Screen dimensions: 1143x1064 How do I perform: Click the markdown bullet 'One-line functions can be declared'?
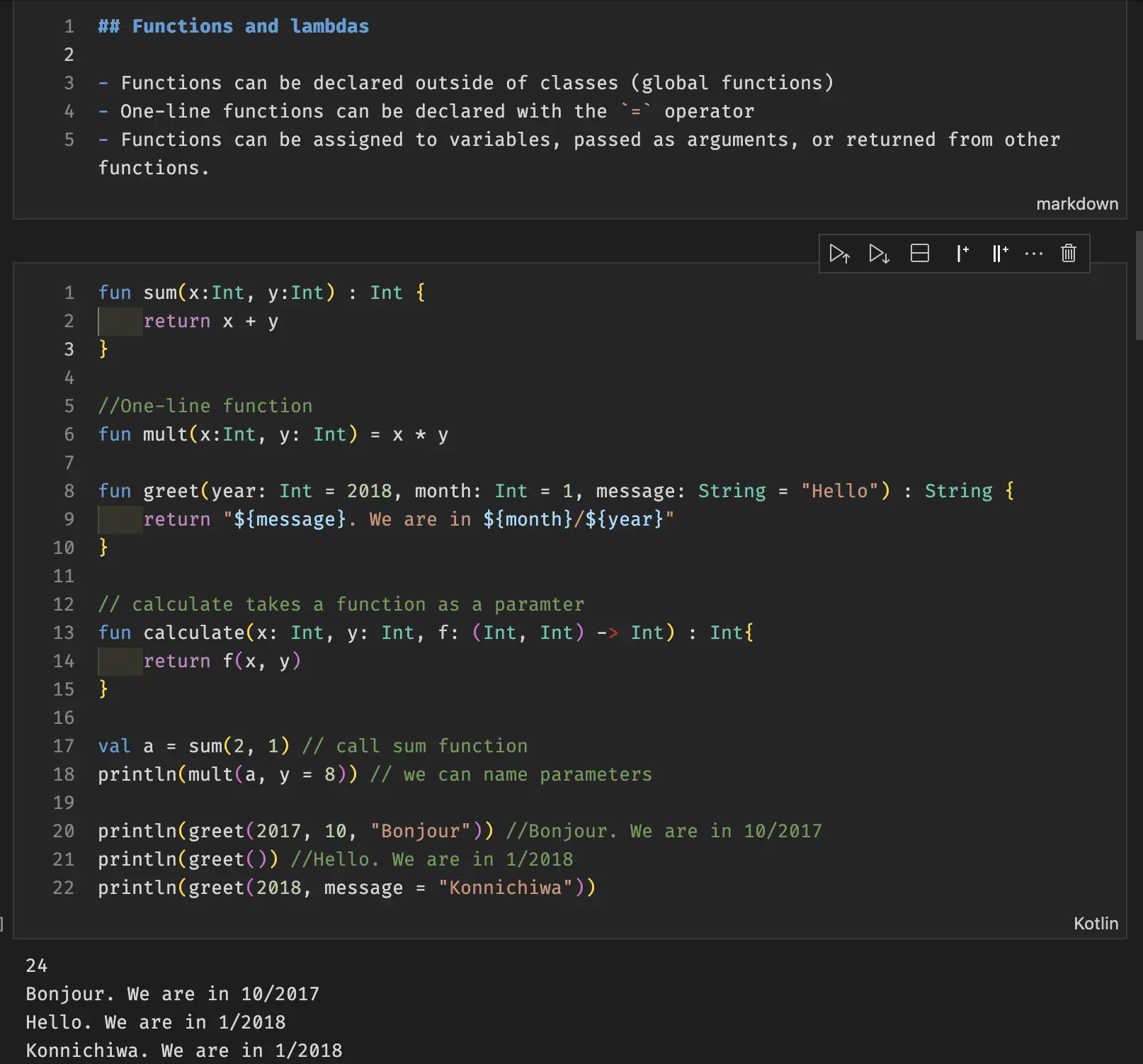[x=426, y=111]
